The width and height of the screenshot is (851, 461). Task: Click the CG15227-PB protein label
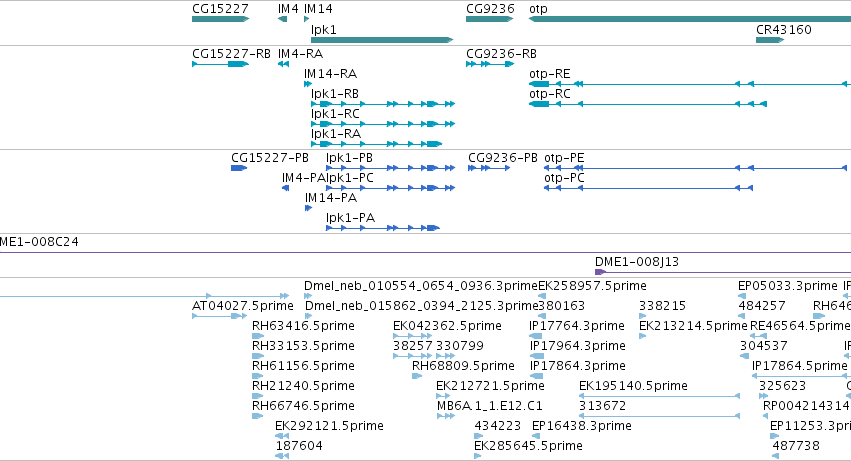point(270,158)
